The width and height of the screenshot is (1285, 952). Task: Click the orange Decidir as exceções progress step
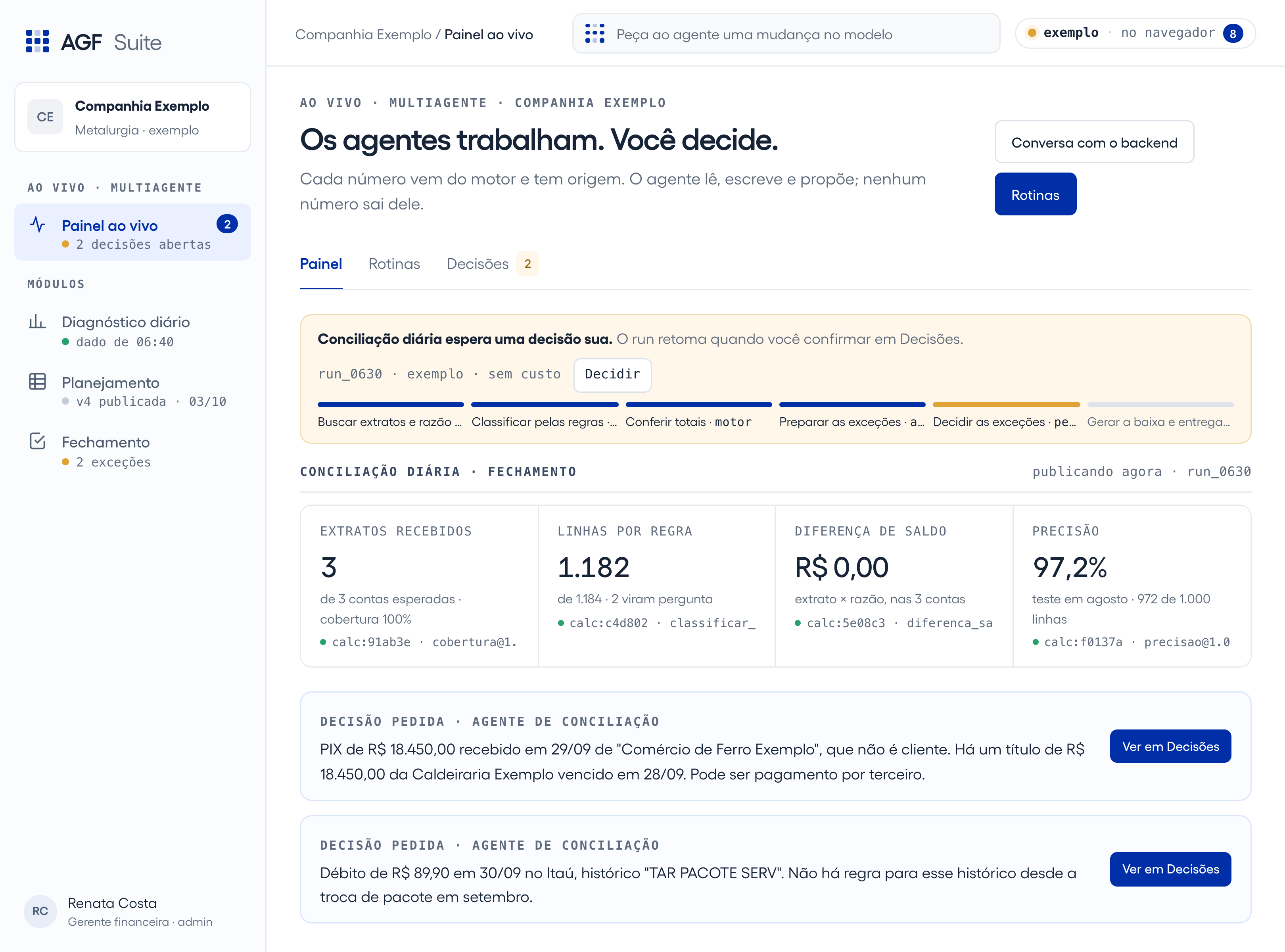tap(1006, 415)
